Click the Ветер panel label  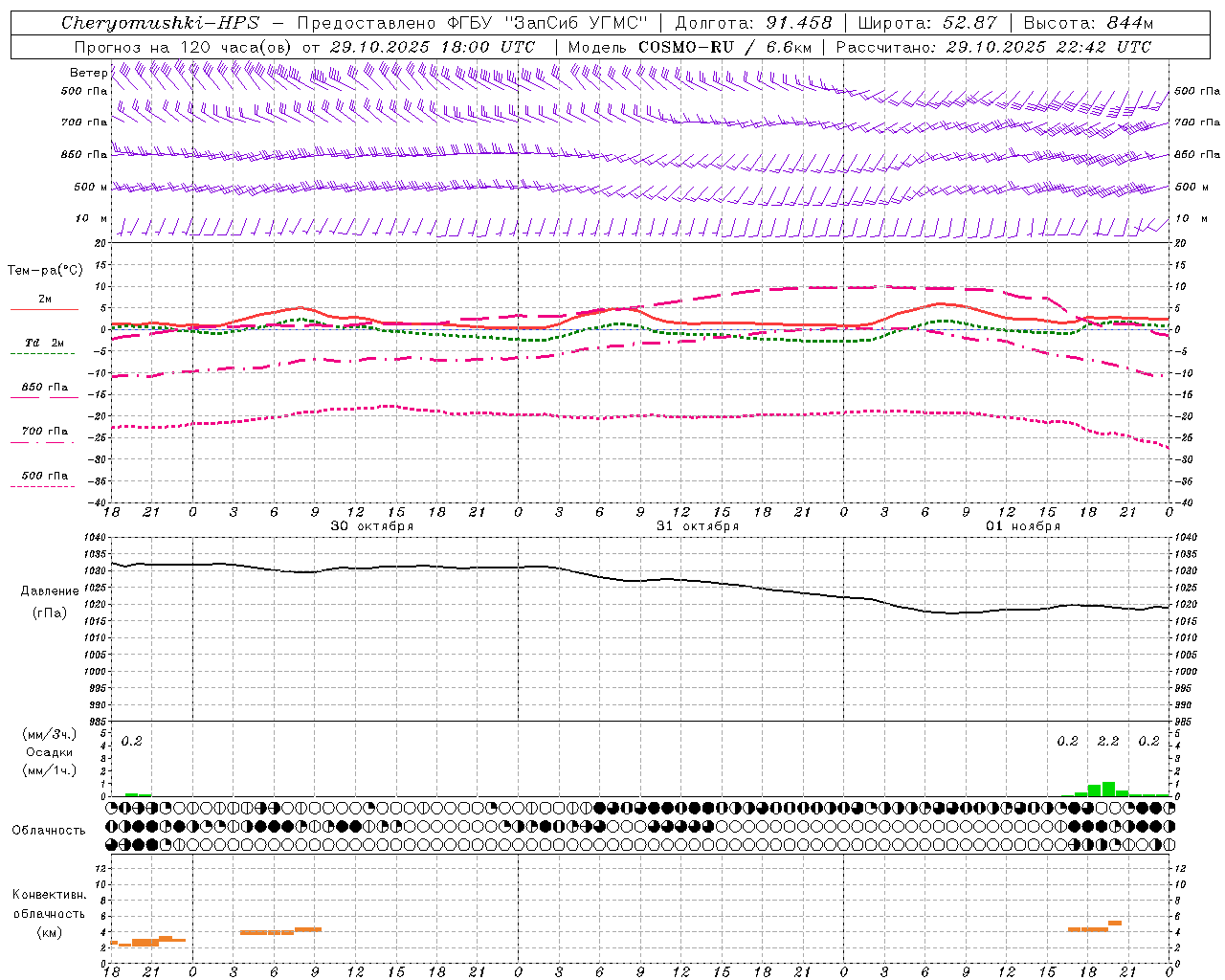tap(89, 73)
